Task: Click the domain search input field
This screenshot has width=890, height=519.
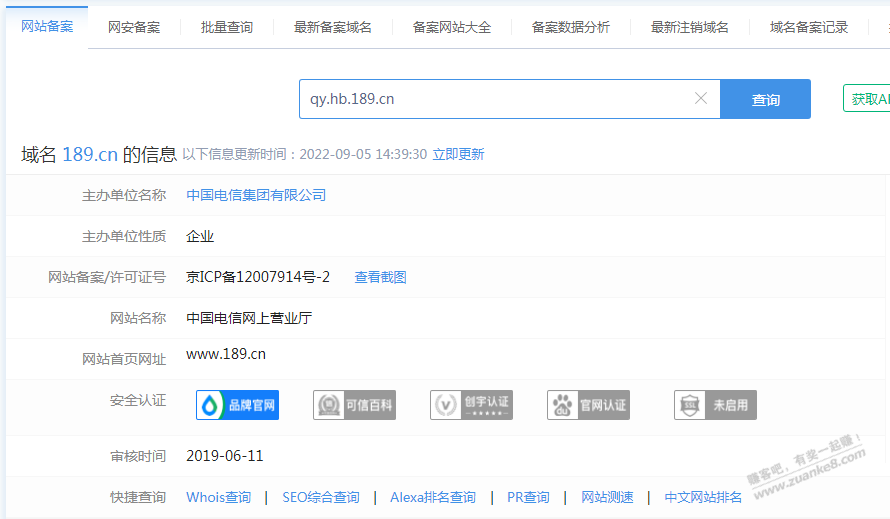Action: [495, 99]
